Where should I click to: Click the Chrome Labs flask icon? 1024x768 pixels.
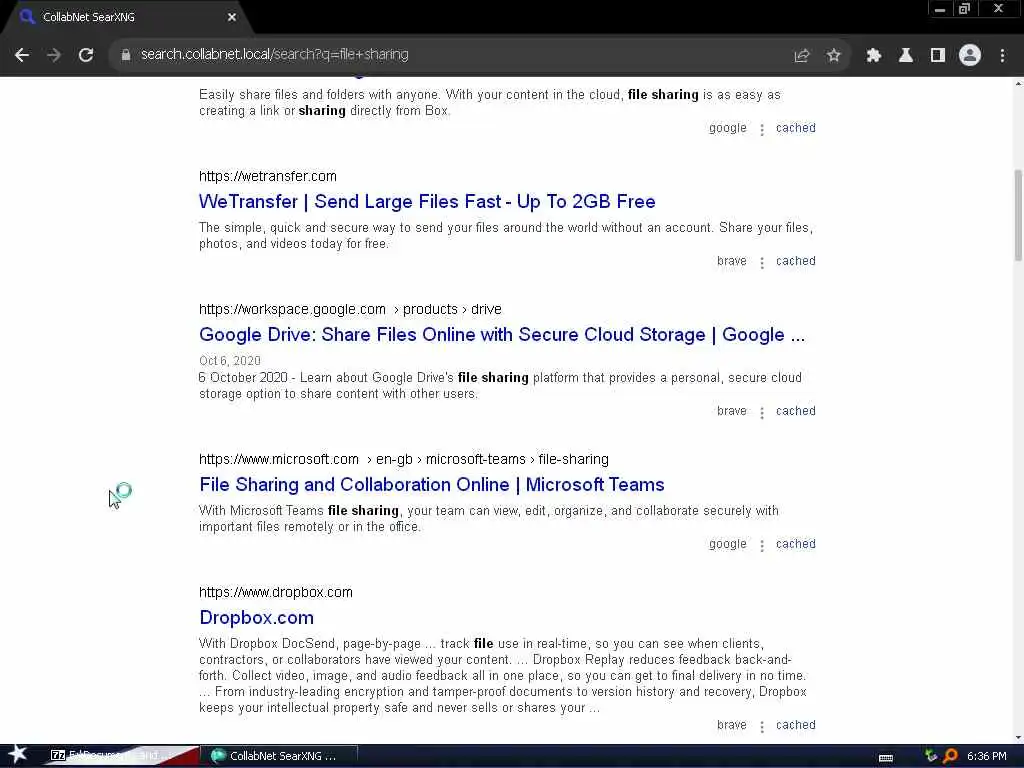coord(906,56)
